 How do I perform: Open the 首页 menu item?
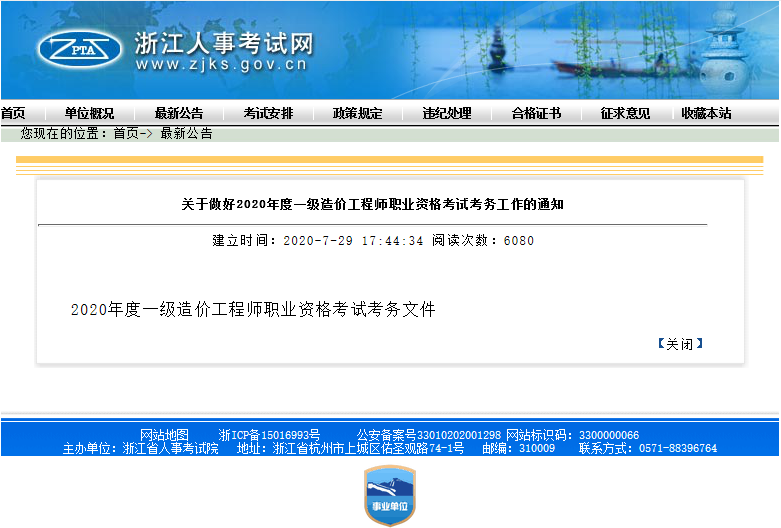tap(13, 114)
